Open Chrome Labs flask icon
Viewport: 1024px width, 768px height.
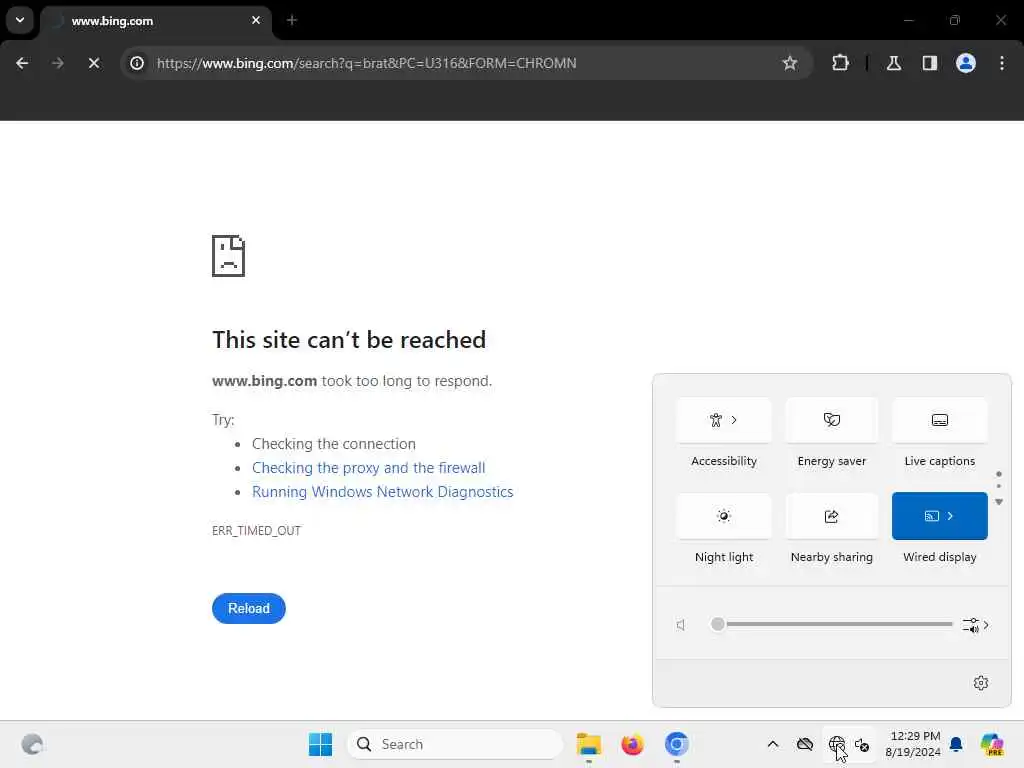[x=894, y=63]
